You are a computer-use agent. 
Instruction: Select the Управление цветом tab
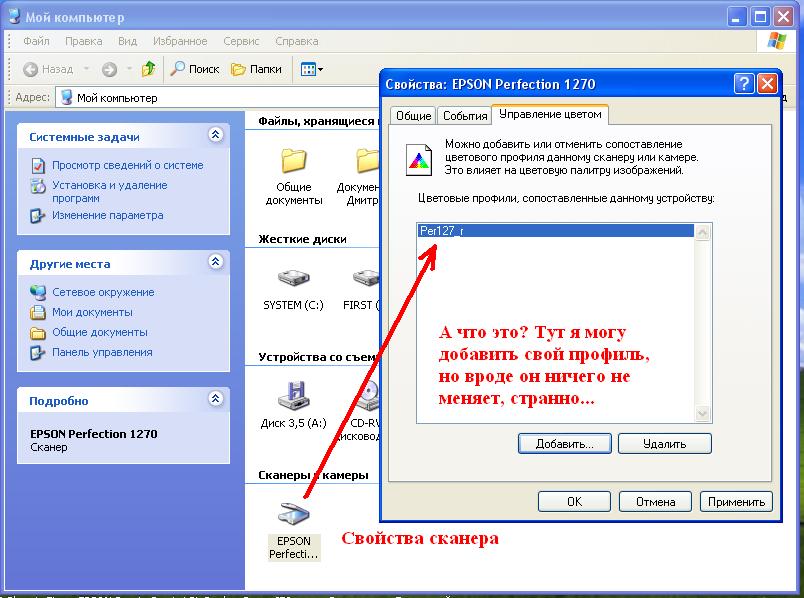point(550,114)
